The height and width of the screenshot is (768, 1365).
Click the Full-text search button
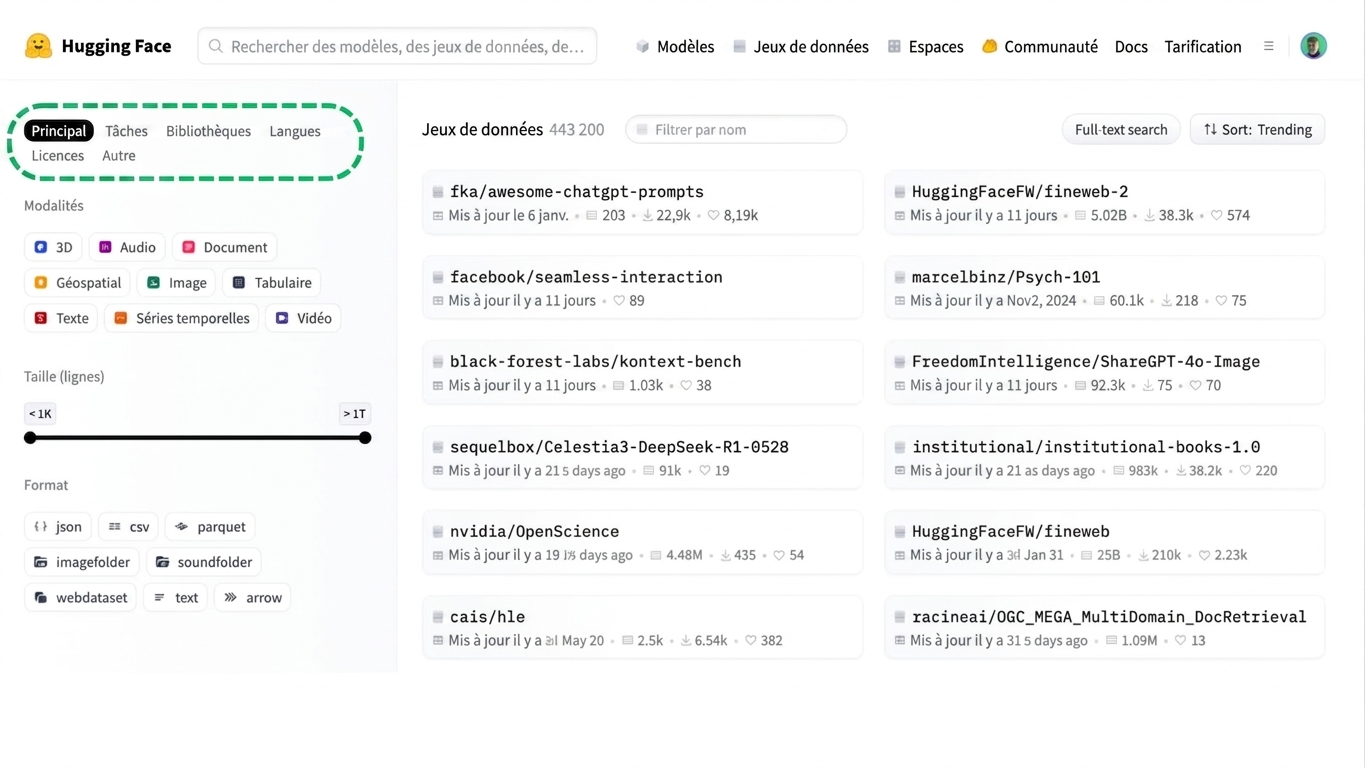coord(1121,129)
